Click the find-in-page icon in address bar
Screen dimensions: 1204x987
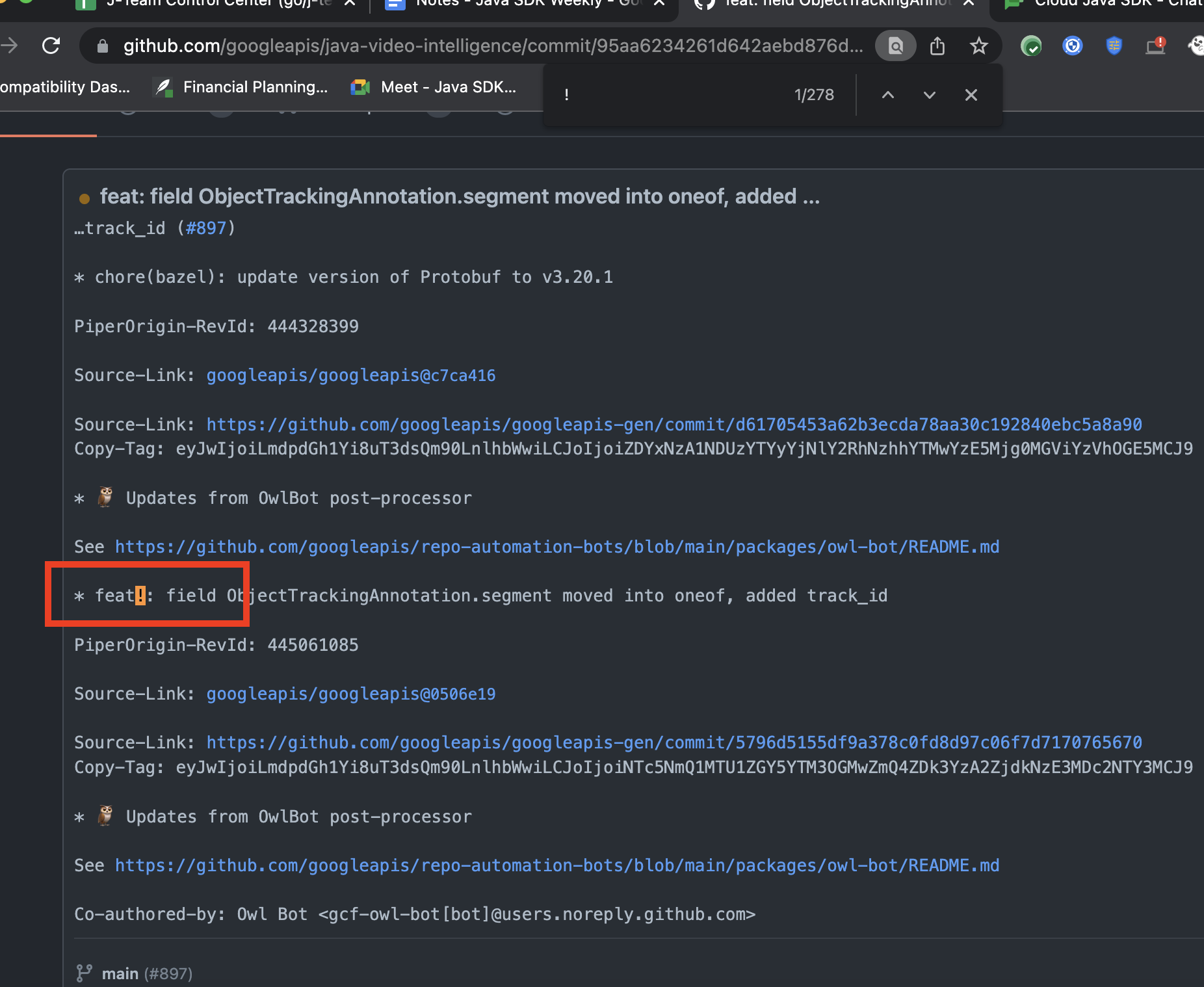point(895,46)
